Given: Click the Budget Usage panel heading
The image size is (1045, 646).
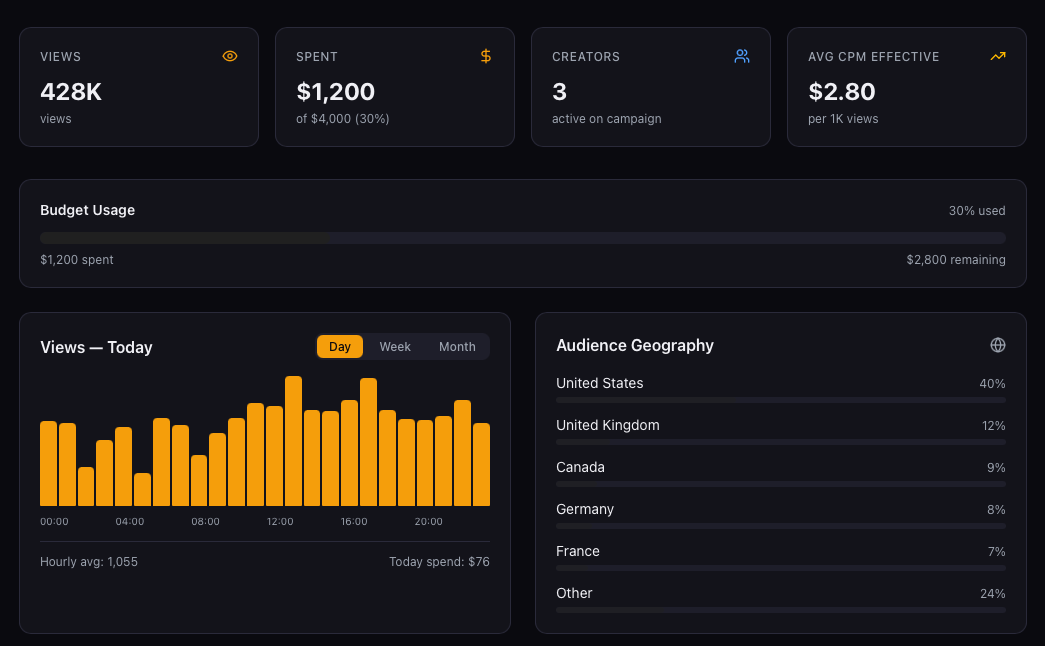Looking at the screenshot, I should 87,210.
